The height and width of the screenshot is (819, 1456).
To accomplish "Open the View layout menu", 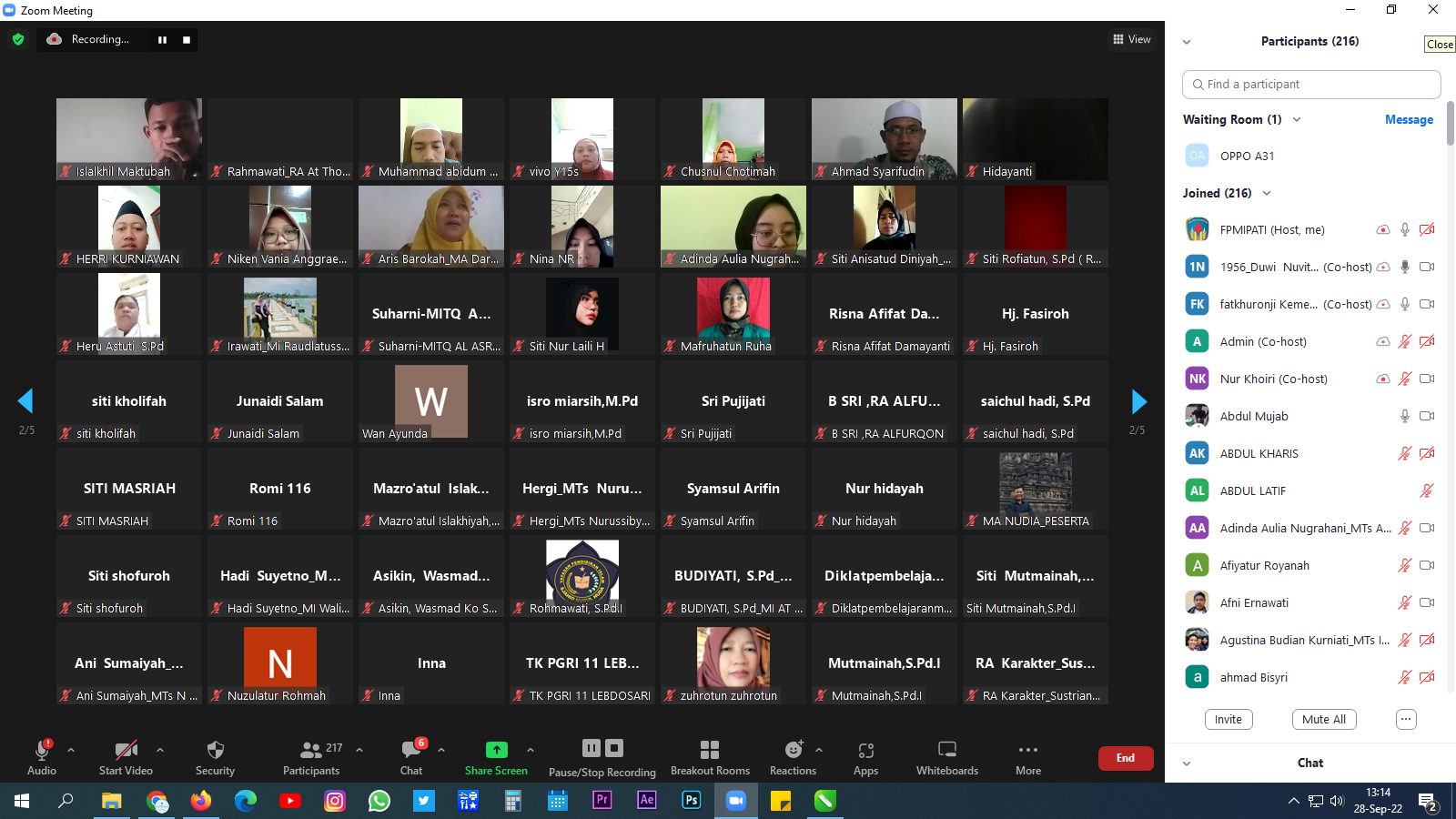I will pos(1131,39).
